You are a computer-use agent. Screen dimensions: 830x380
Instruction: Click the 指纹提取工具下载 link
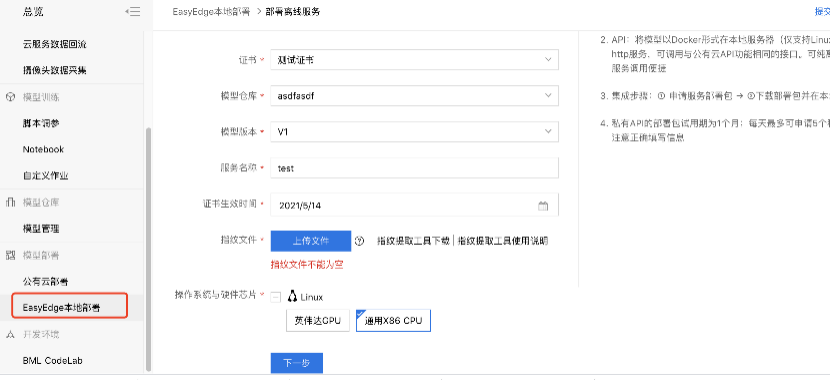(x=413, y=241)
